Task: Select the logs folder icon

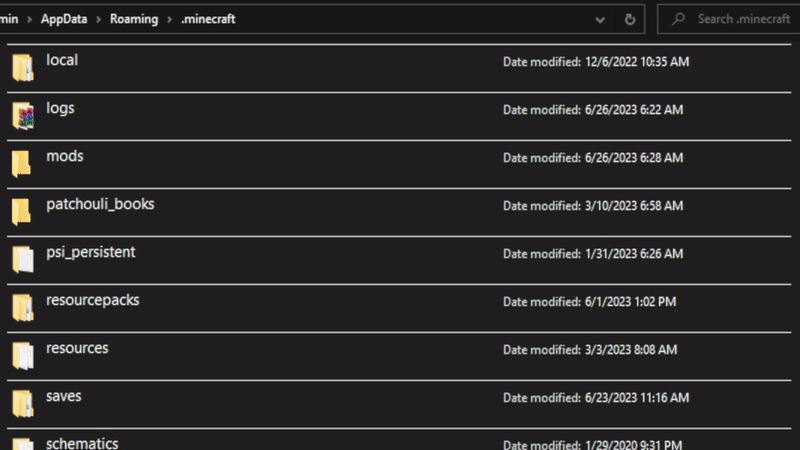Action: (22, 116)
